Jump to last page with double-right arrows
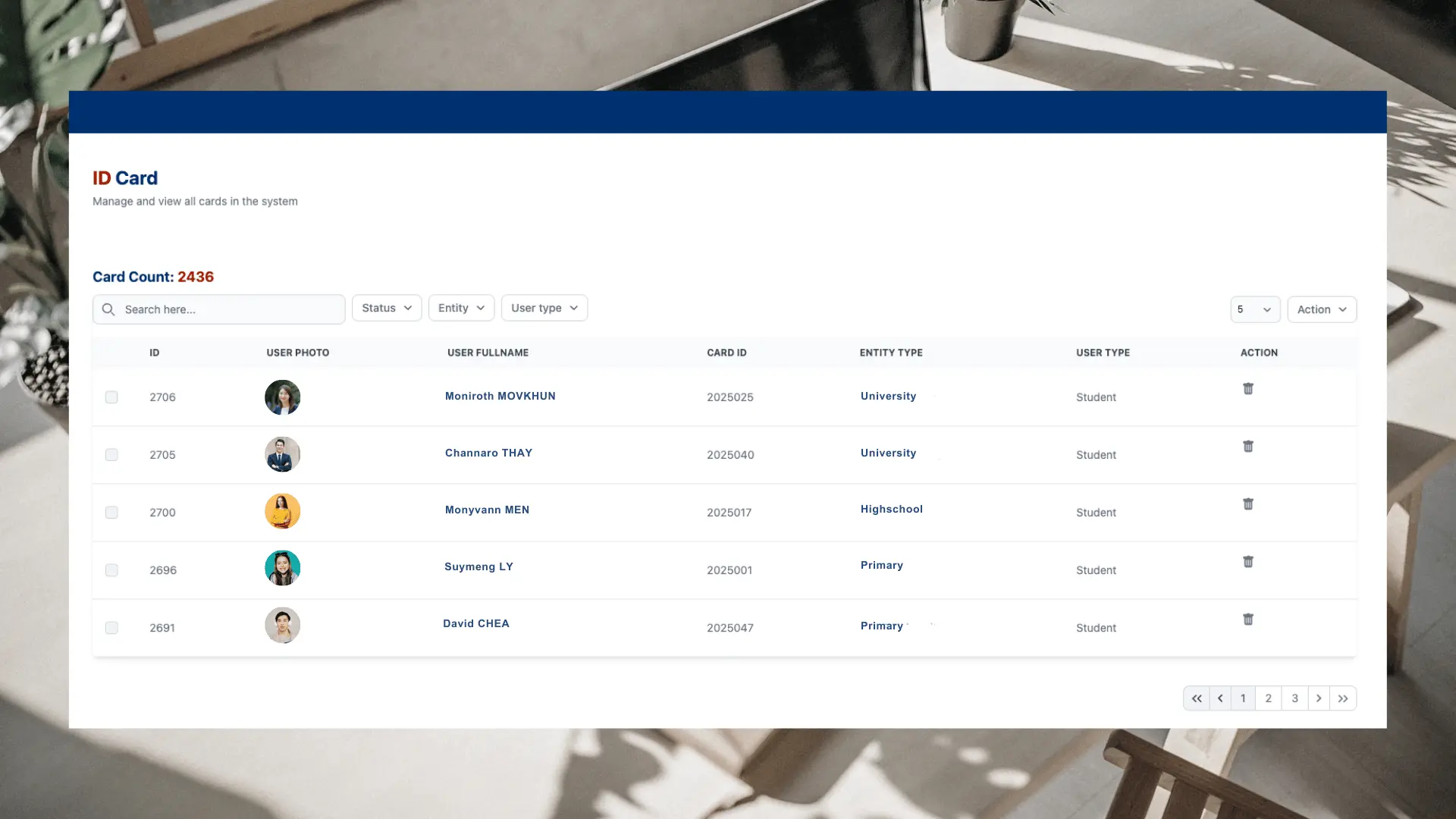This screenshot has height=819, width=1456. pyautogui.click(x=1343, y=698)
